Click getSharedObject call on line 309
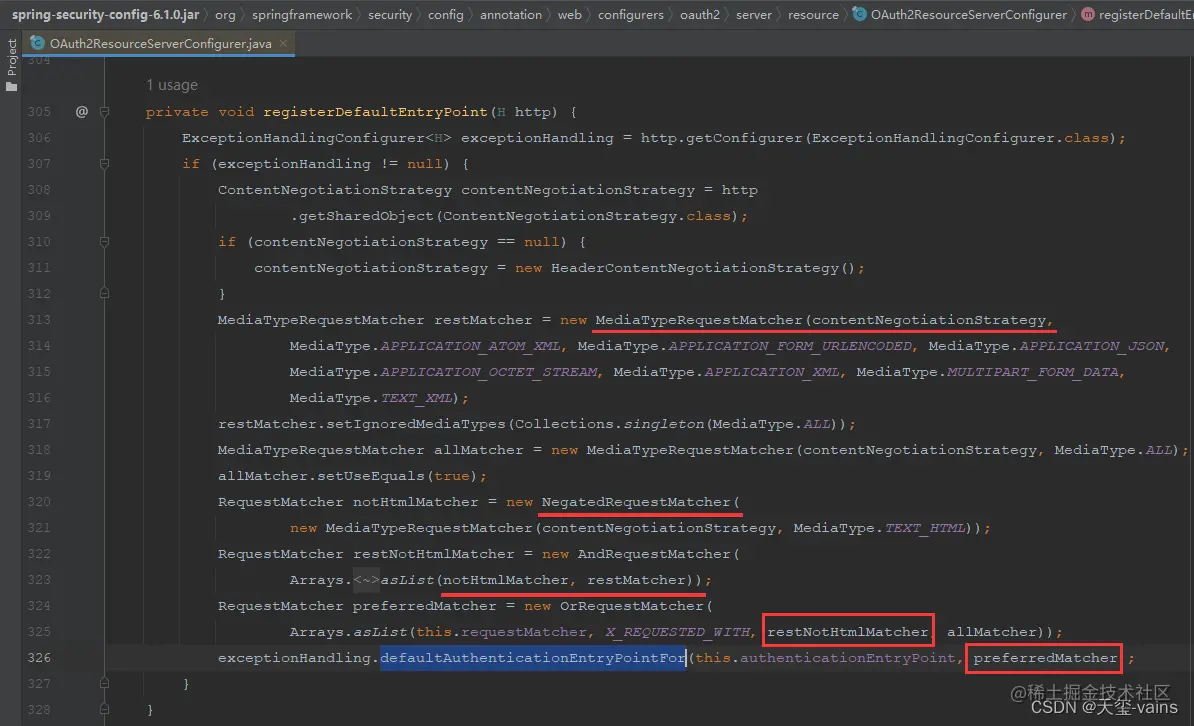Viewport: 1194px width, 726px height. click(366, 216)
